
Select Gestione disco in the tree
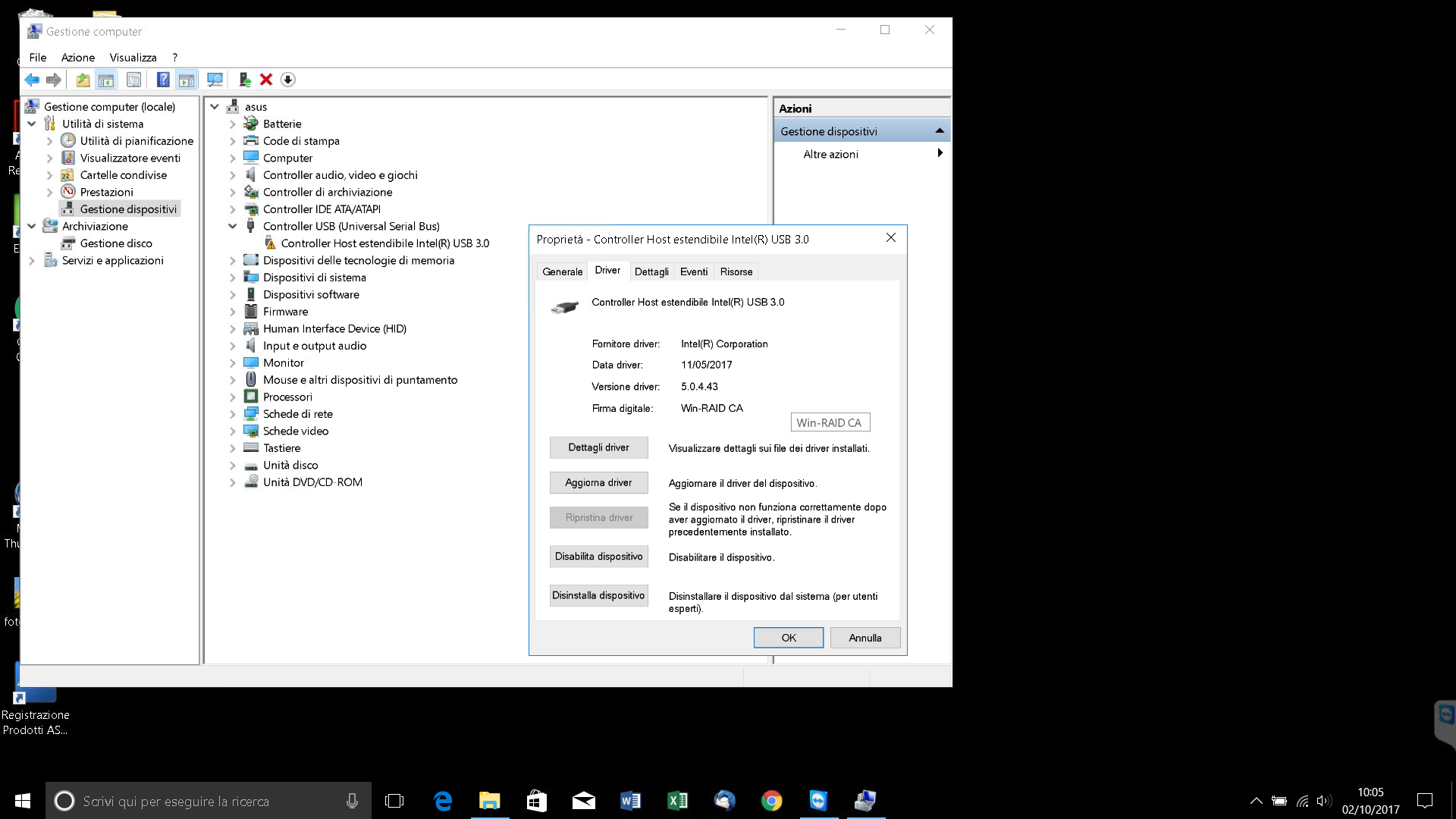click(x=116, y=243)
